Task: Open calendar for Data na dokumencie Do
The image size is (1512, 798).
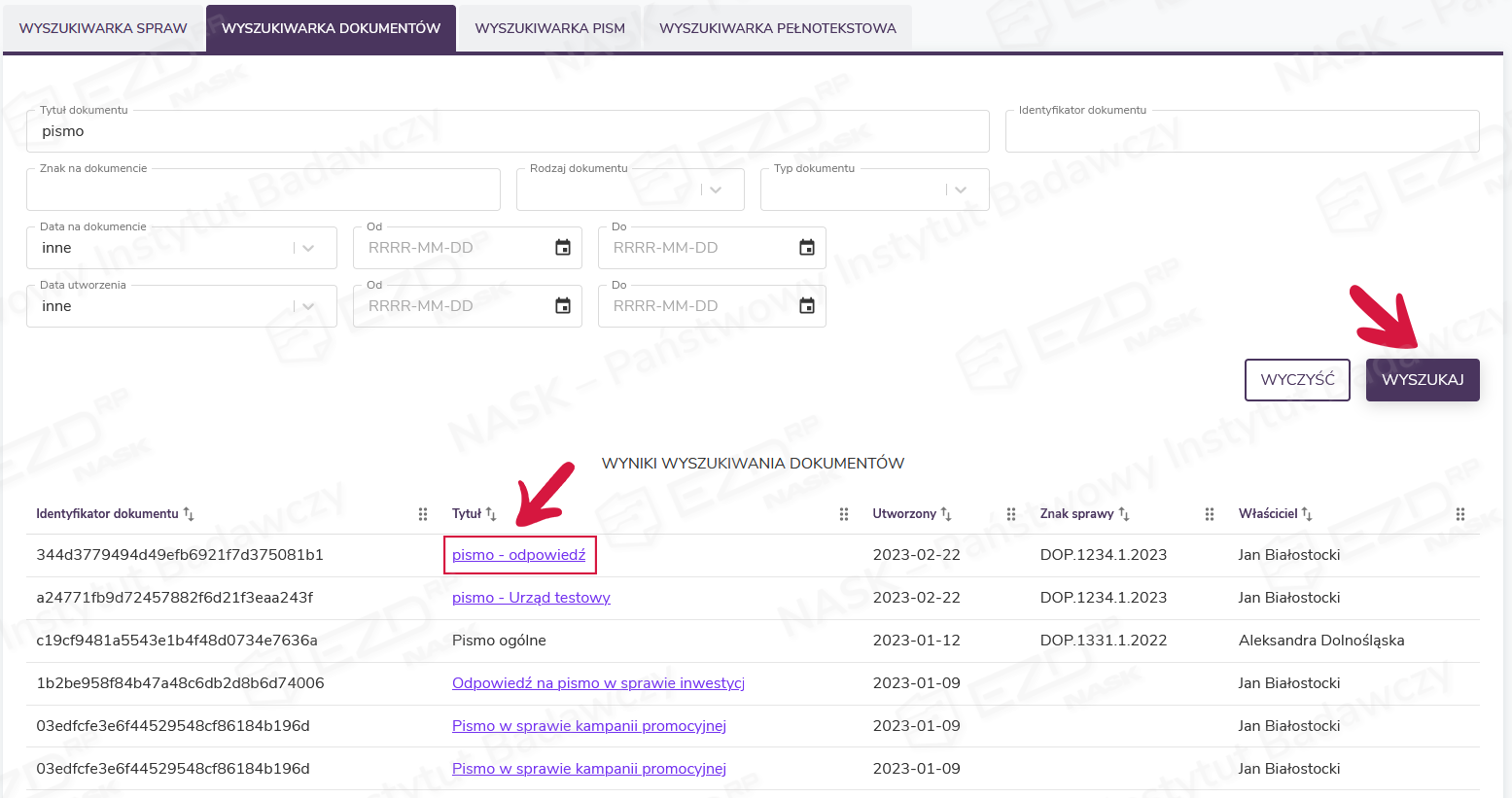Action: [x=806, y=248]
